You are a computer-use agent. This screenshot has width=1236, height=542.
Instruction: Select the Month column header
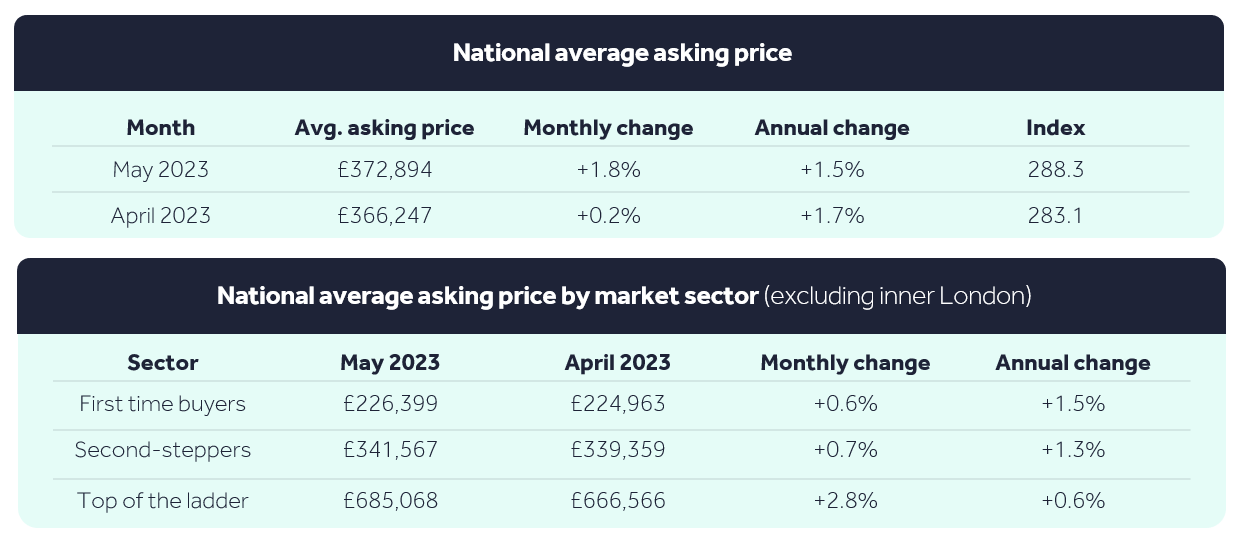161,128
